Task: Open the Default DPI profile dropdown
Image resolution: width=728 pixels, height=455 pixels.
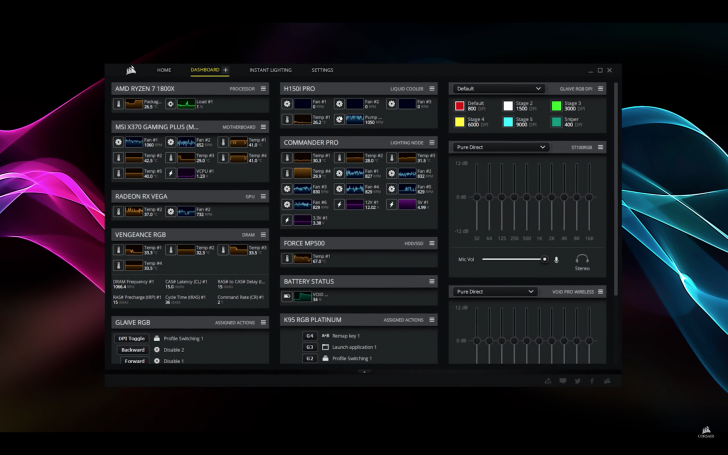Action: point(498,88)
